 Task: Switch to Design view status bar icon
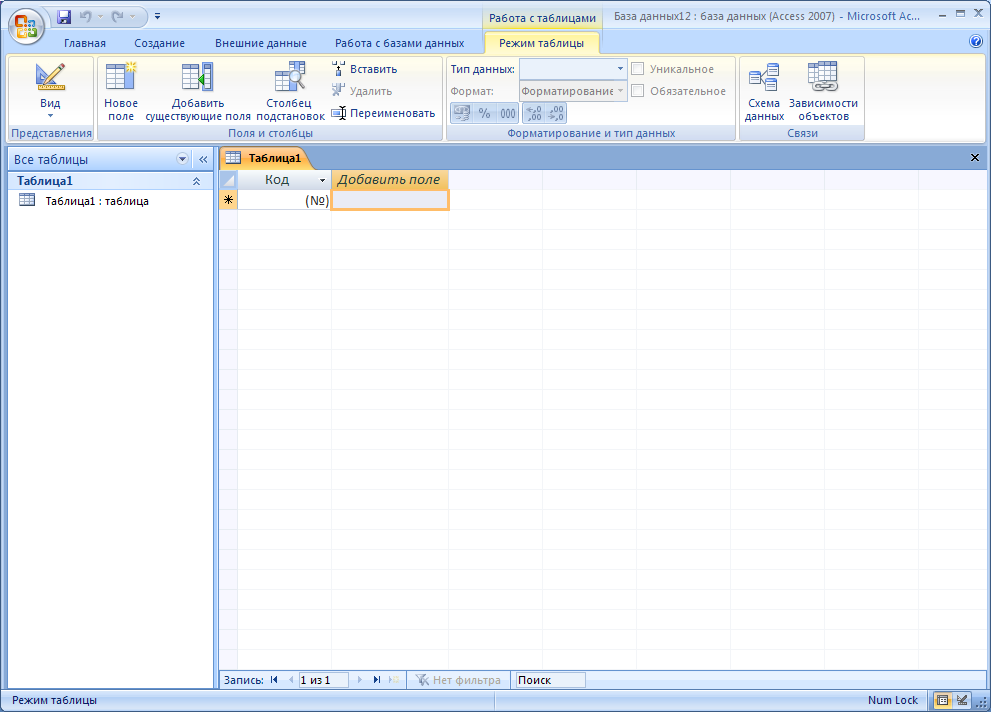point(962,700)
